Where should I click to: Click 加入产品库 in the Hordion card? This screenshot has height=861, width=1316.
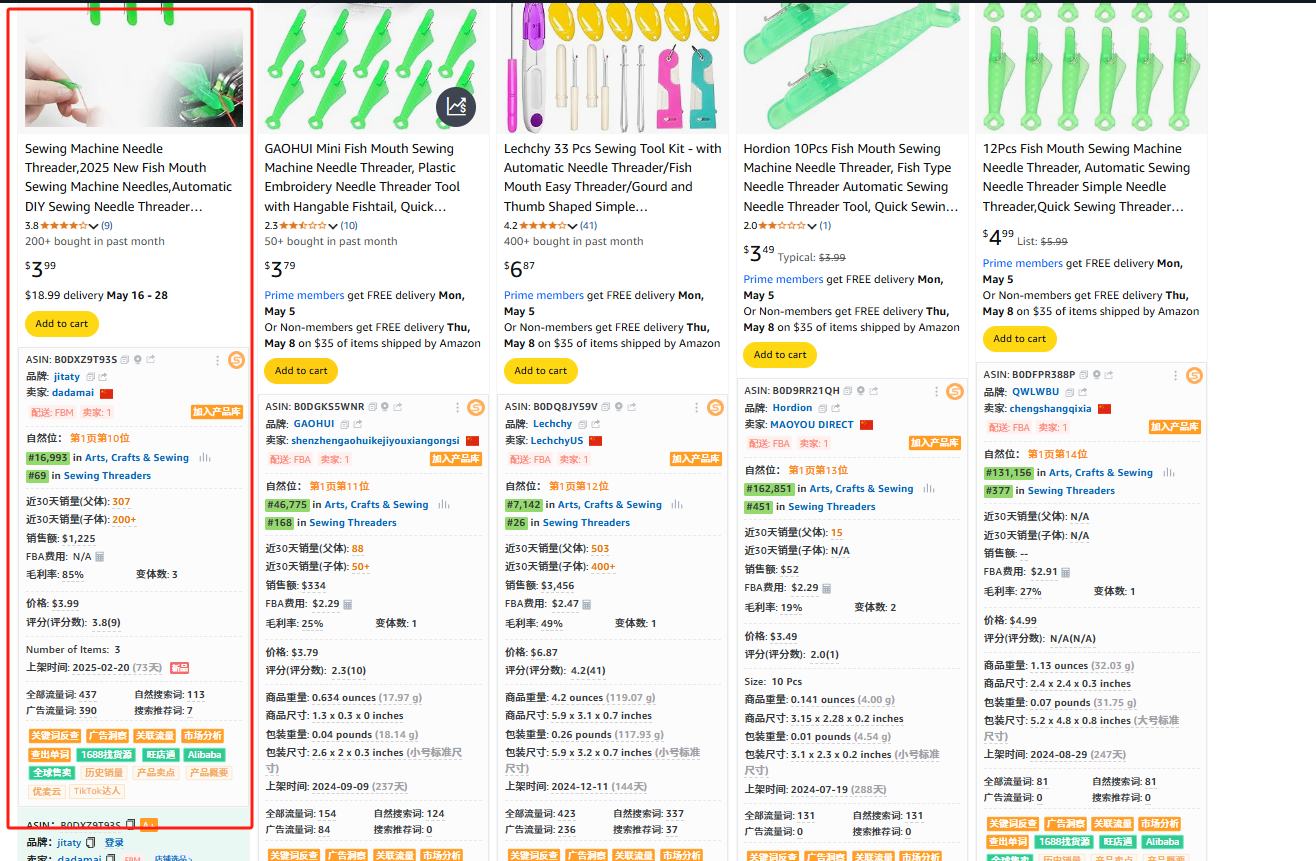[x=935, y=443]
